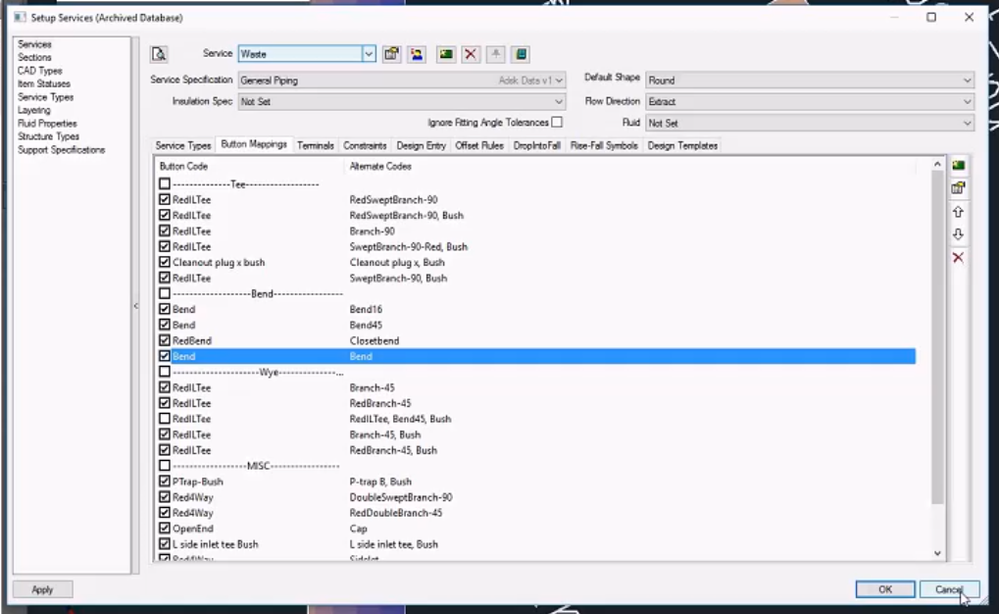This screenshot has width=999, height=614.
Task: Select Layering in left list
Action: (34, 110)
